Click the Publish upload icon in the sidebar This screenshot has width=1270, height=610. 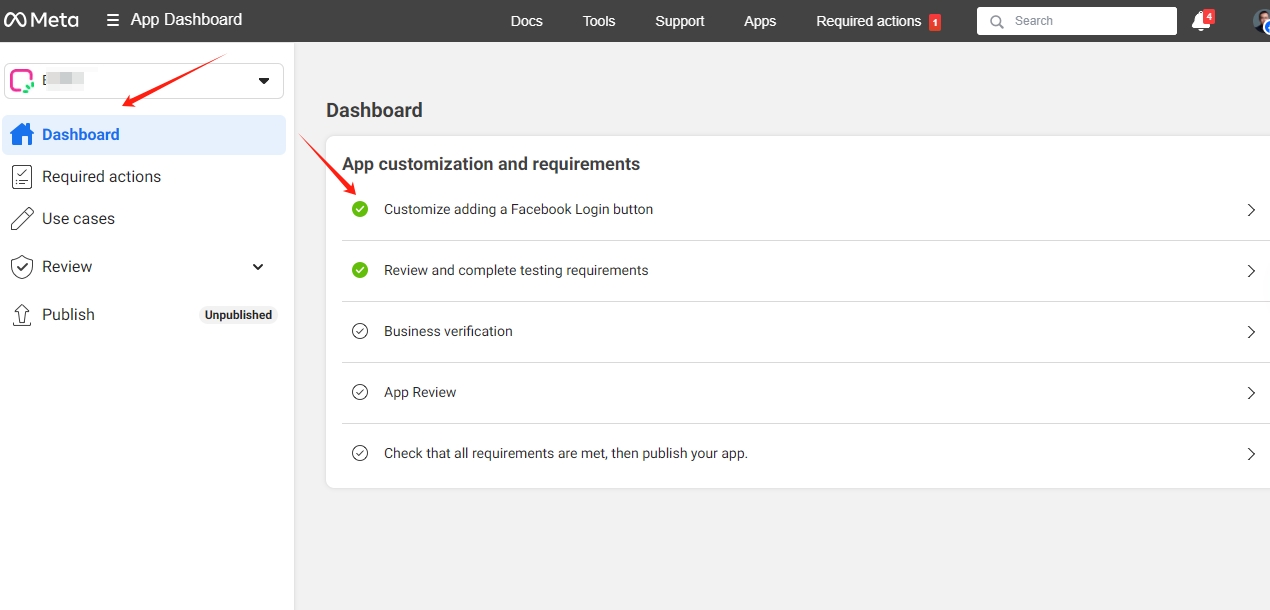point(21,314)
